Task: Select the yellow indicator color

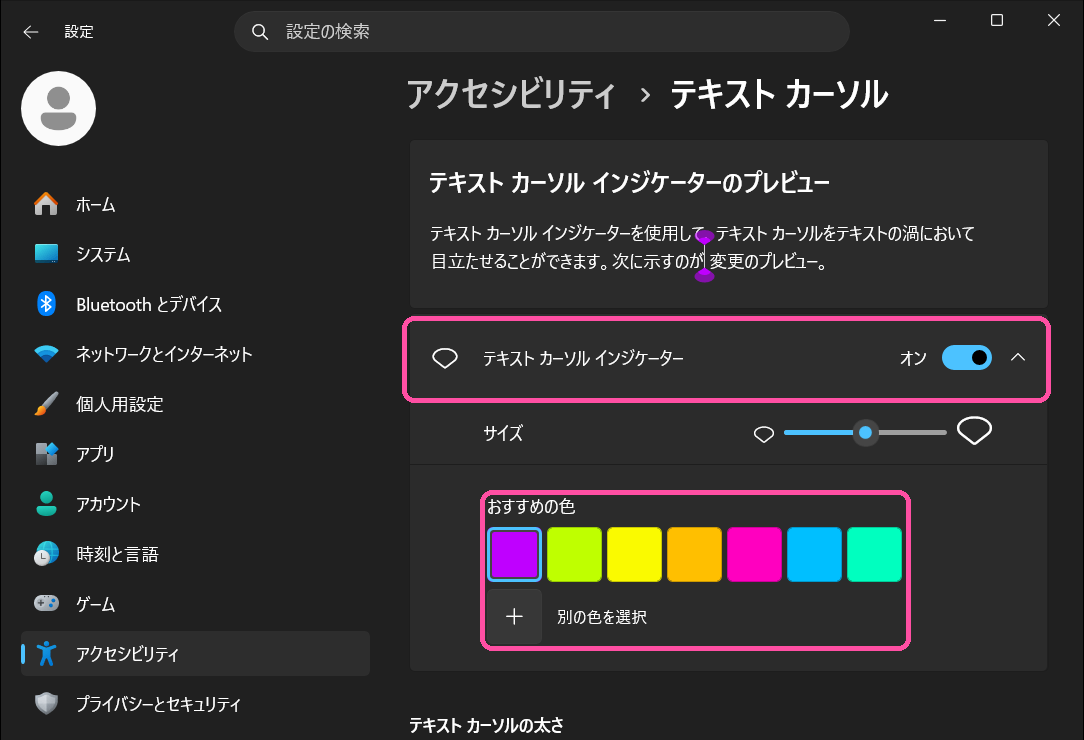Action: (635, 555)
